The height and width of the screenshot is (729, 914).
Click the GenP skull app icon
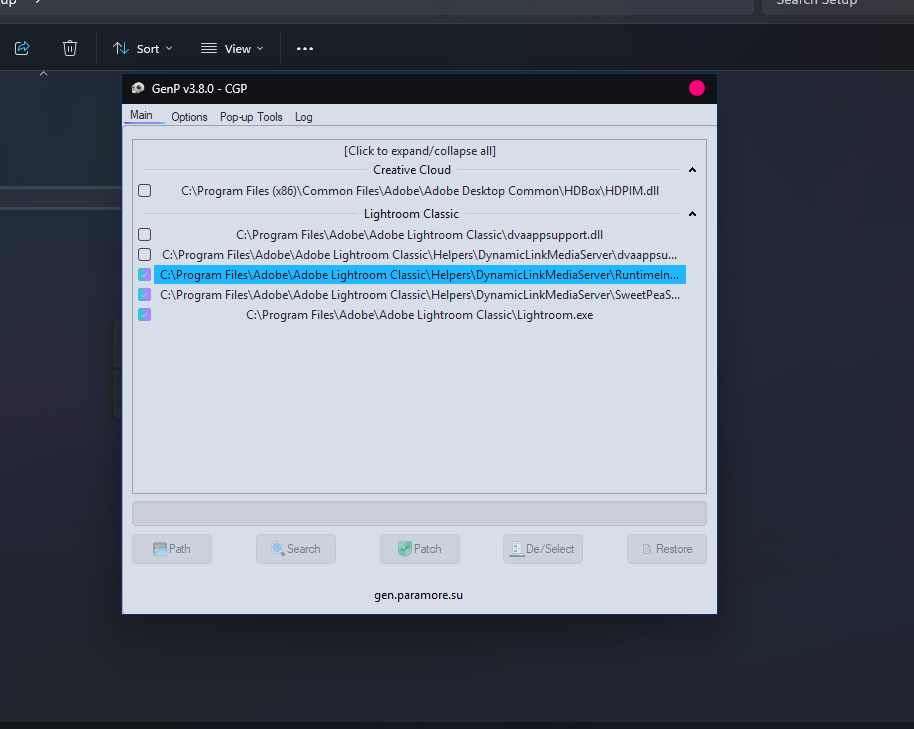pyautogui.click(x=138, y=89)
